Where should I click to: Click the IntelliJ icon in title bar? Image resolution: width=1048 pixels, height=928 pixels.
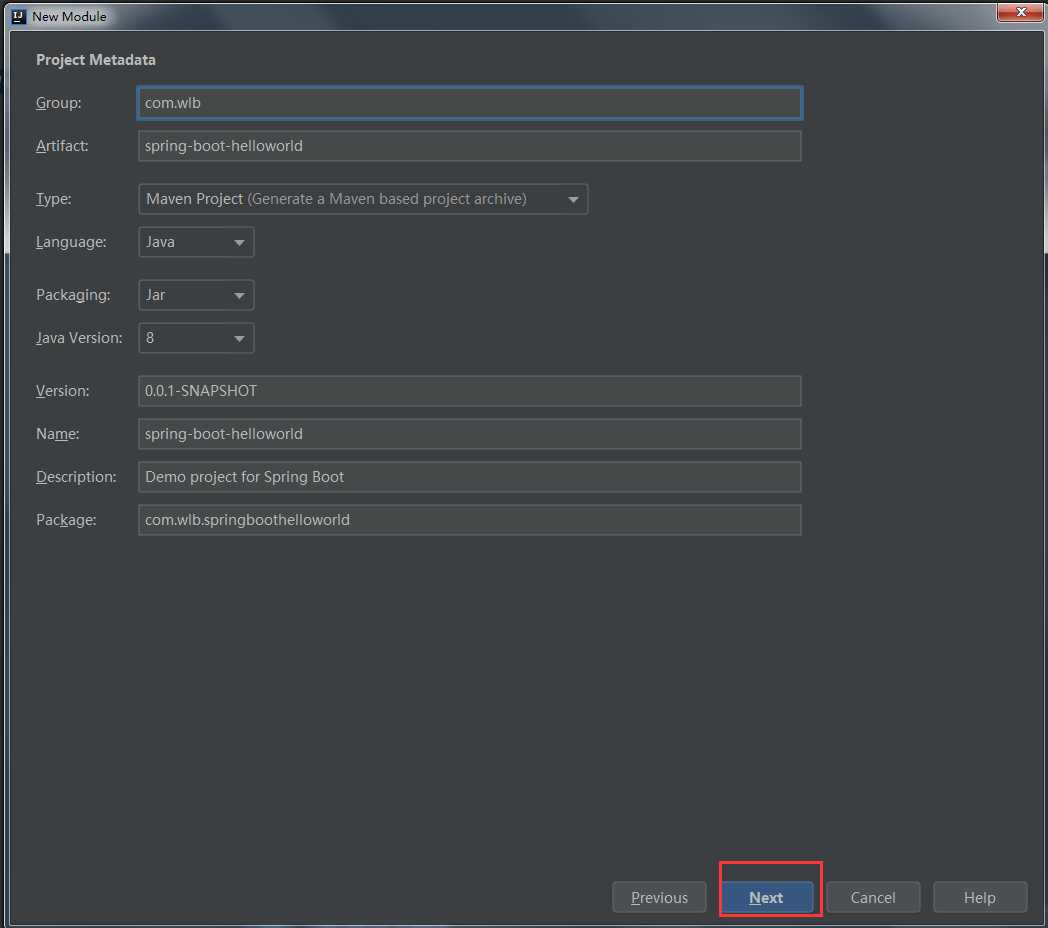pyautogui.click(x=19, y=17)
